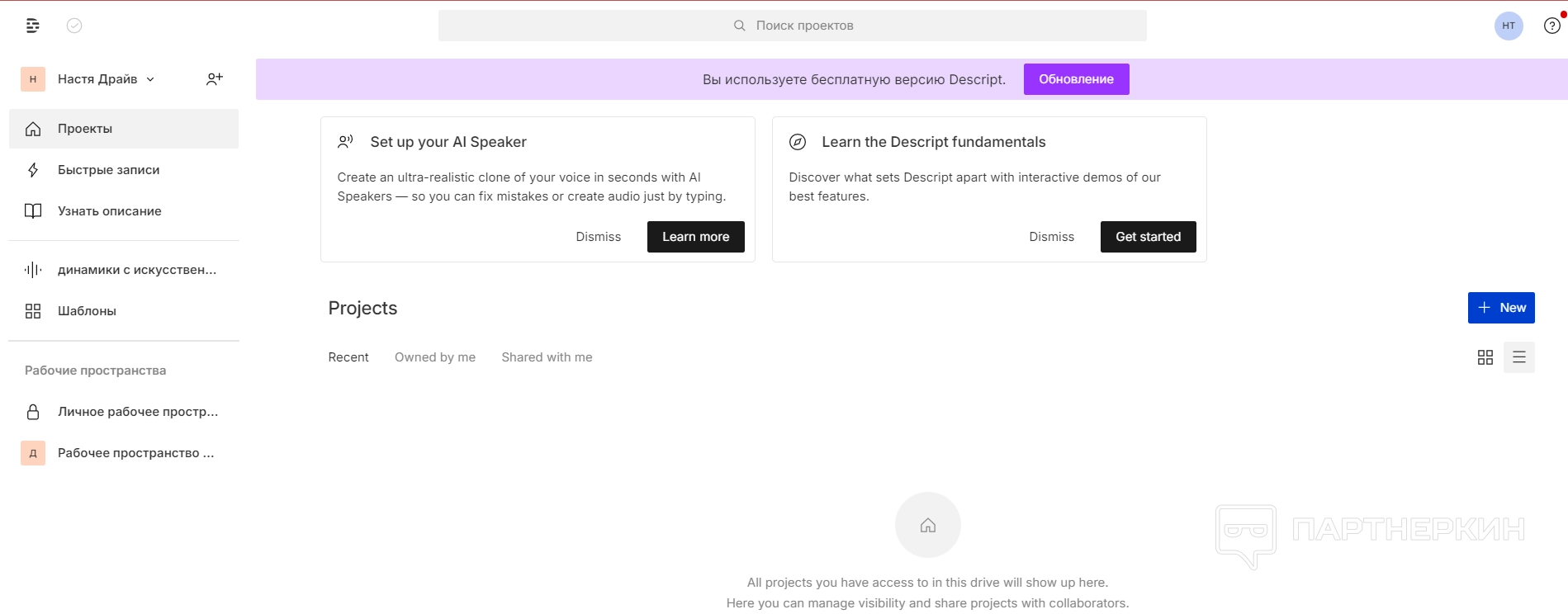Collapse the sidebar menu icon
This screenshot has height=614, width=1568.
pos(33,26)
